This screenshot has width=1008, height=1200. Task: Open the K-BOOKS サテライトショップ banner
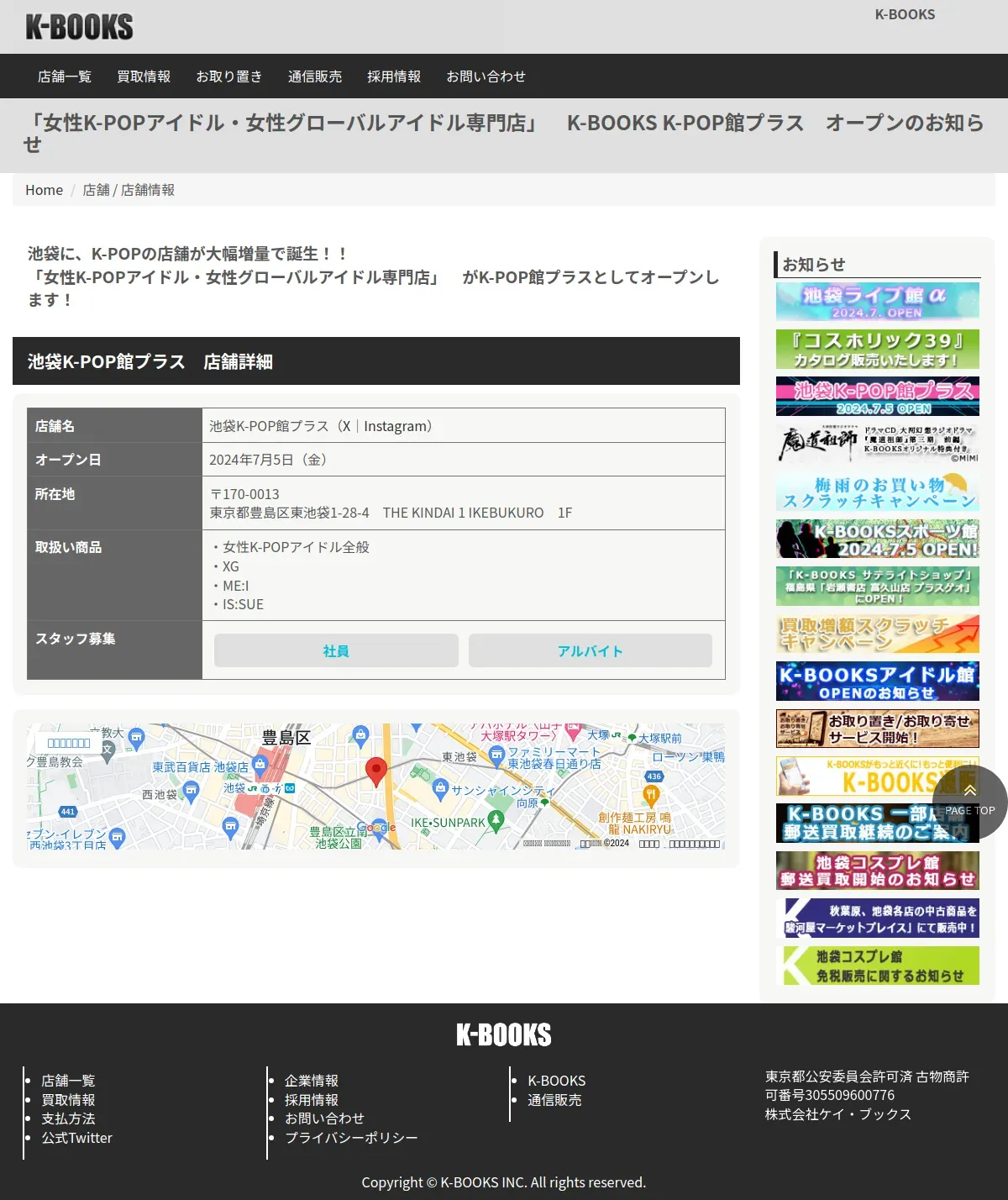click(x=878, y=587)
